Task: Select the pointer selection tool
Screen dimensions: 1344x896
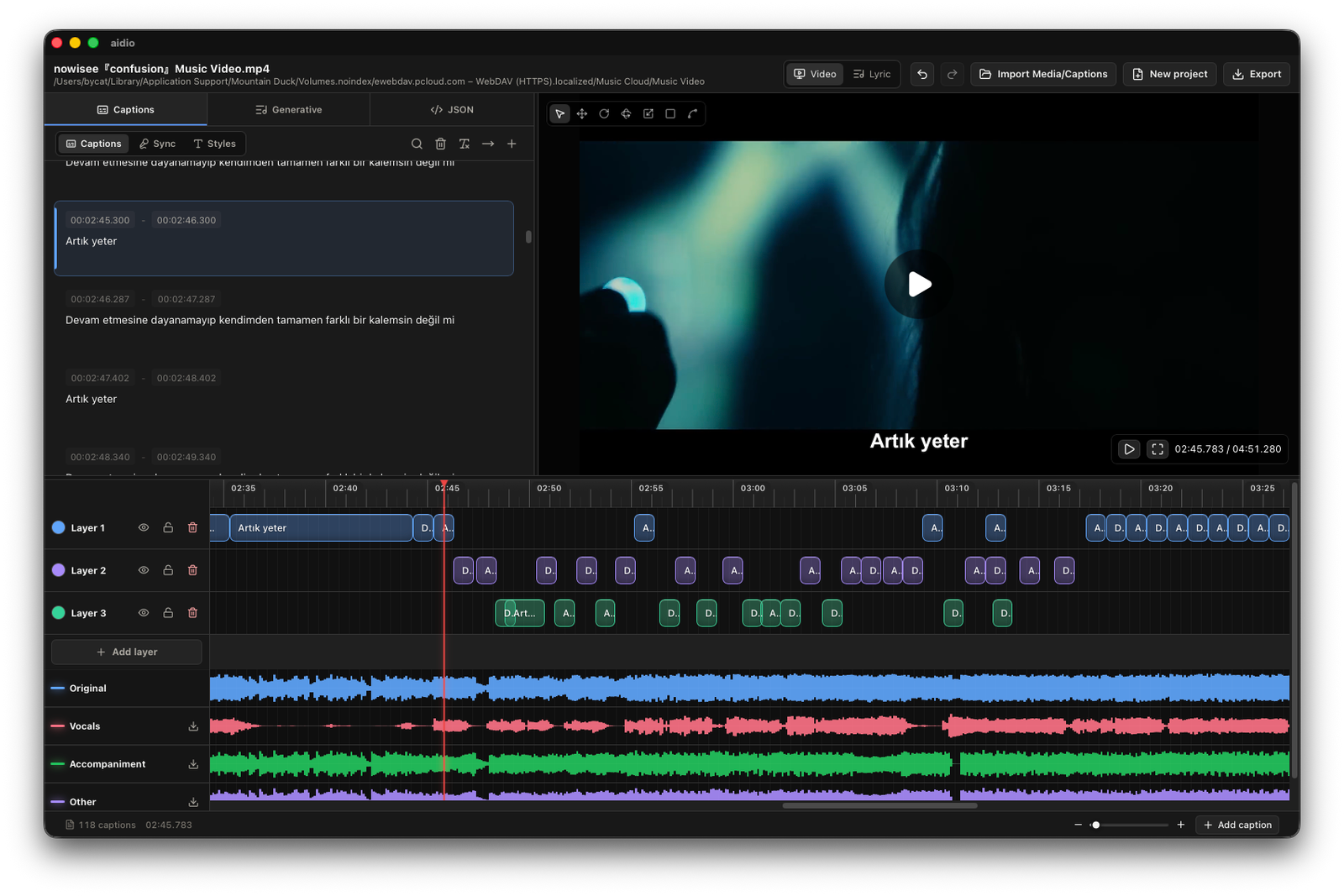Action: 559,114
